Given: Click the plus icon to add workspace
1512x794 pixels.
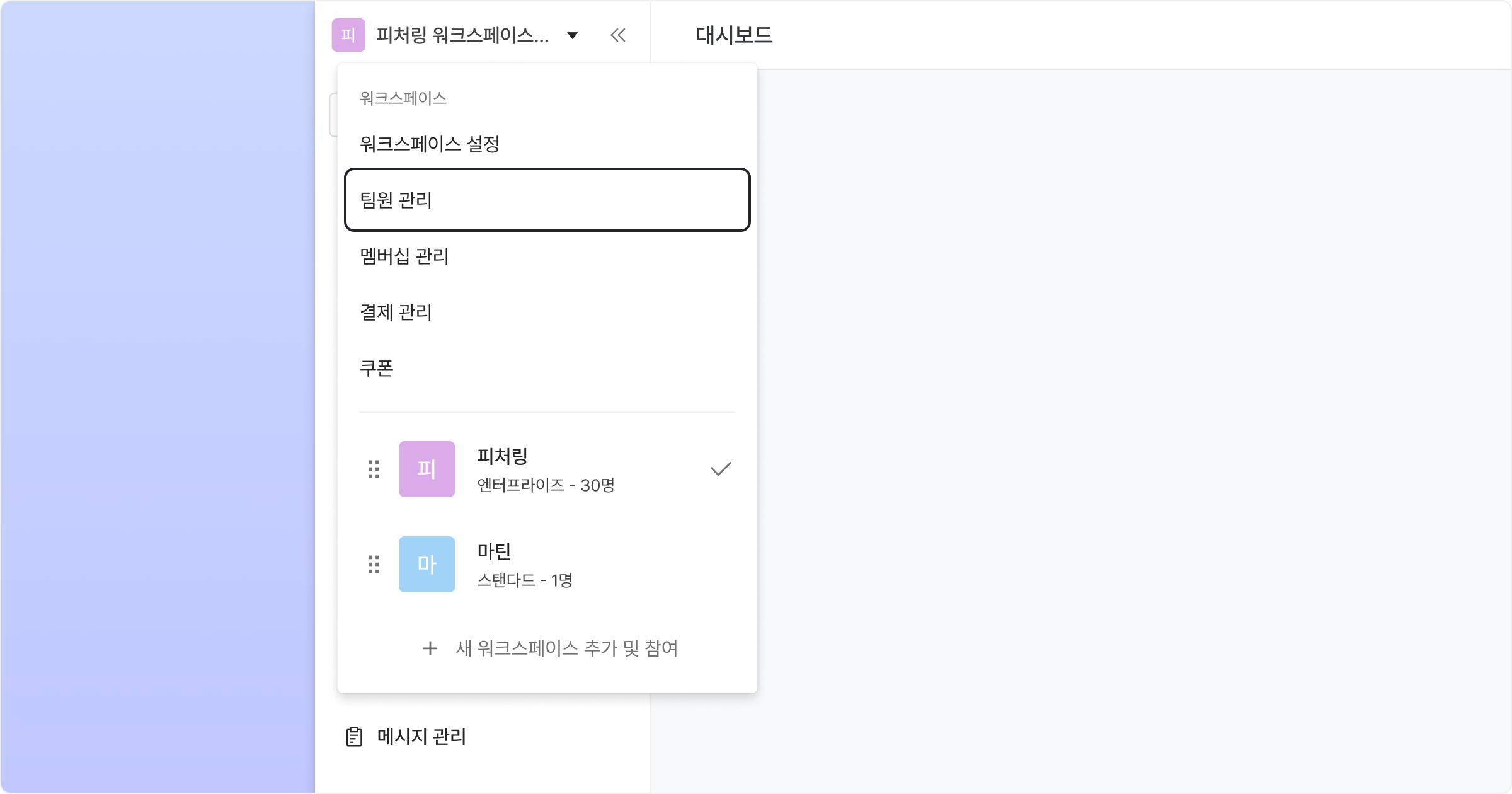Looking at the screenshot, I should [x=430, y=648].
